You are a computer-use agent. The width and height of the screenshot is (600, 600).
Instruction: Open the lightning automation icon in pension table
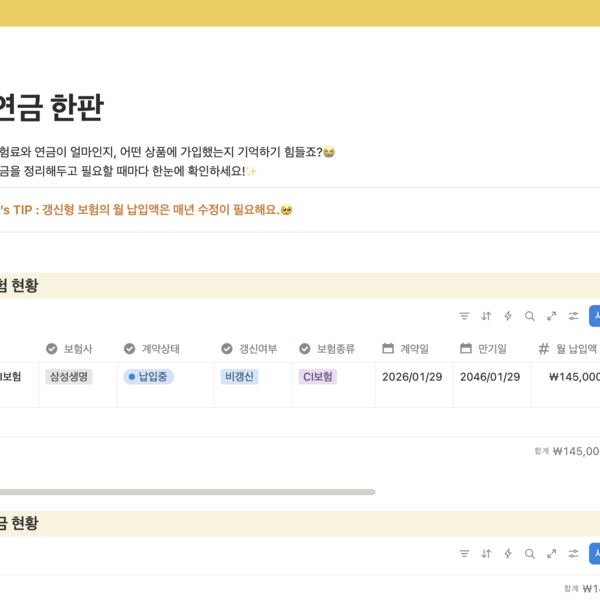click(508, 554)
